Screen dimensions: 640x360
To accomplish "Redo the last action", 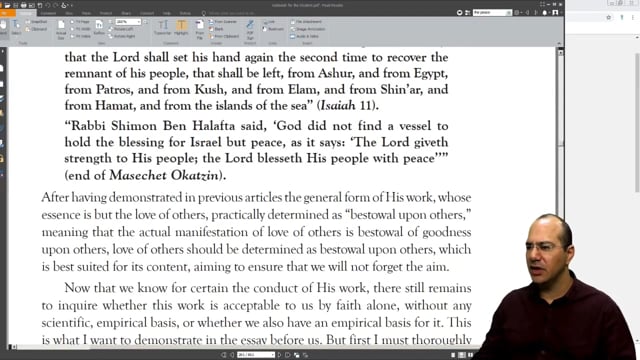I will [x=56, y=5].
